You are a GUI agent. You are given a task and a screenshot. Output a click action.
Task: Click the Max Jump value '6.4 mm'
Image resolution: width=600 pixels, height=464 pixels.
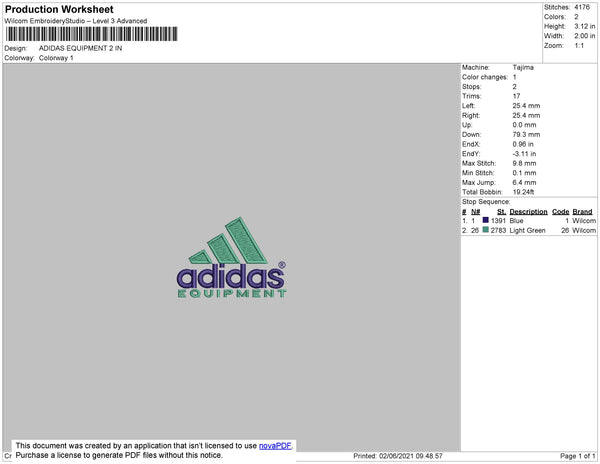(x=524, y=182)
